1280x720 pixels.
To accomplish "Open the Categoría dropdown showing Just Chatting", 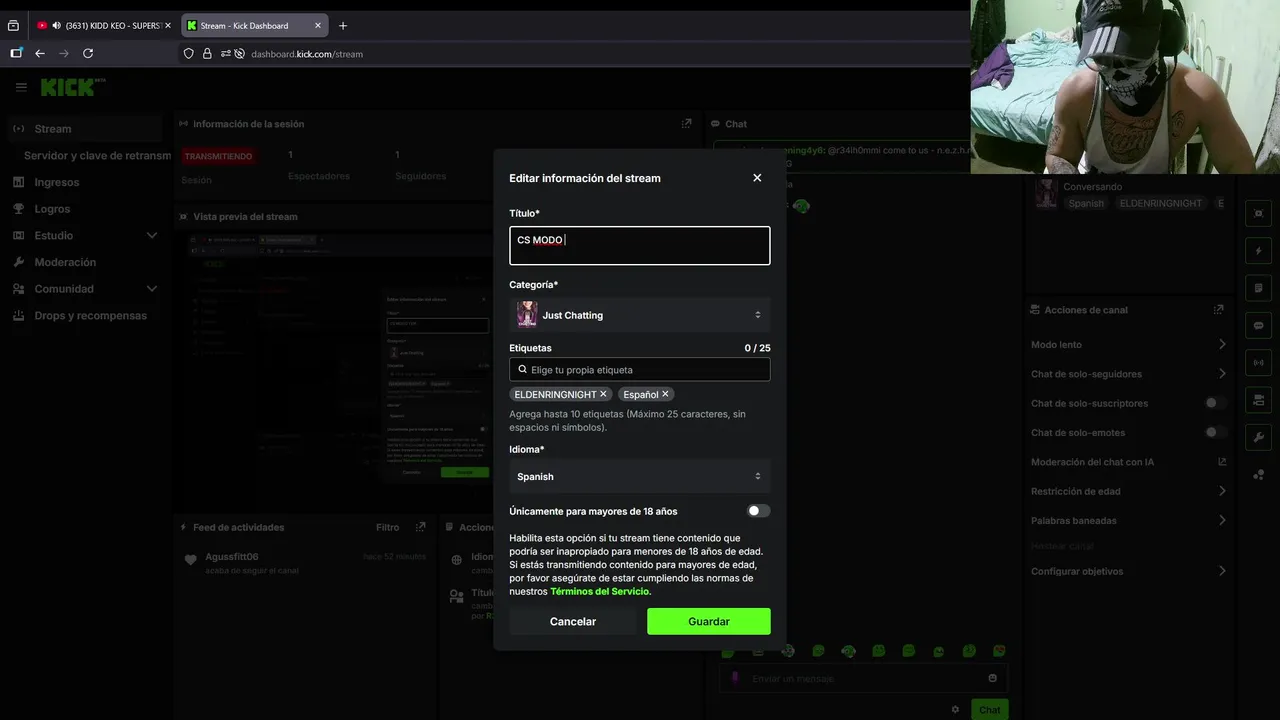I will coord(640,315).
